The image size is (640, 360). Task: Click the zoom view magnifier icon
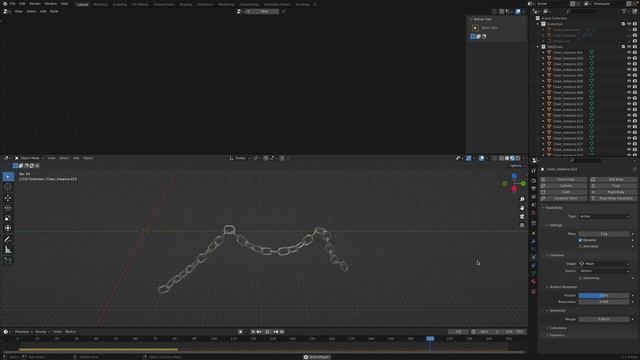[522, 199]
